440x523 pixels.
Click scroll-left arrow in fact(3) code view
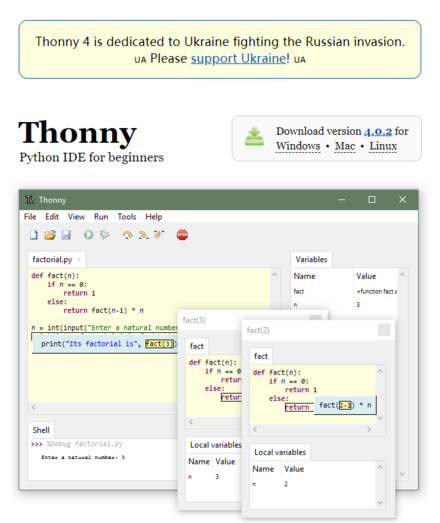pos(191,422)
